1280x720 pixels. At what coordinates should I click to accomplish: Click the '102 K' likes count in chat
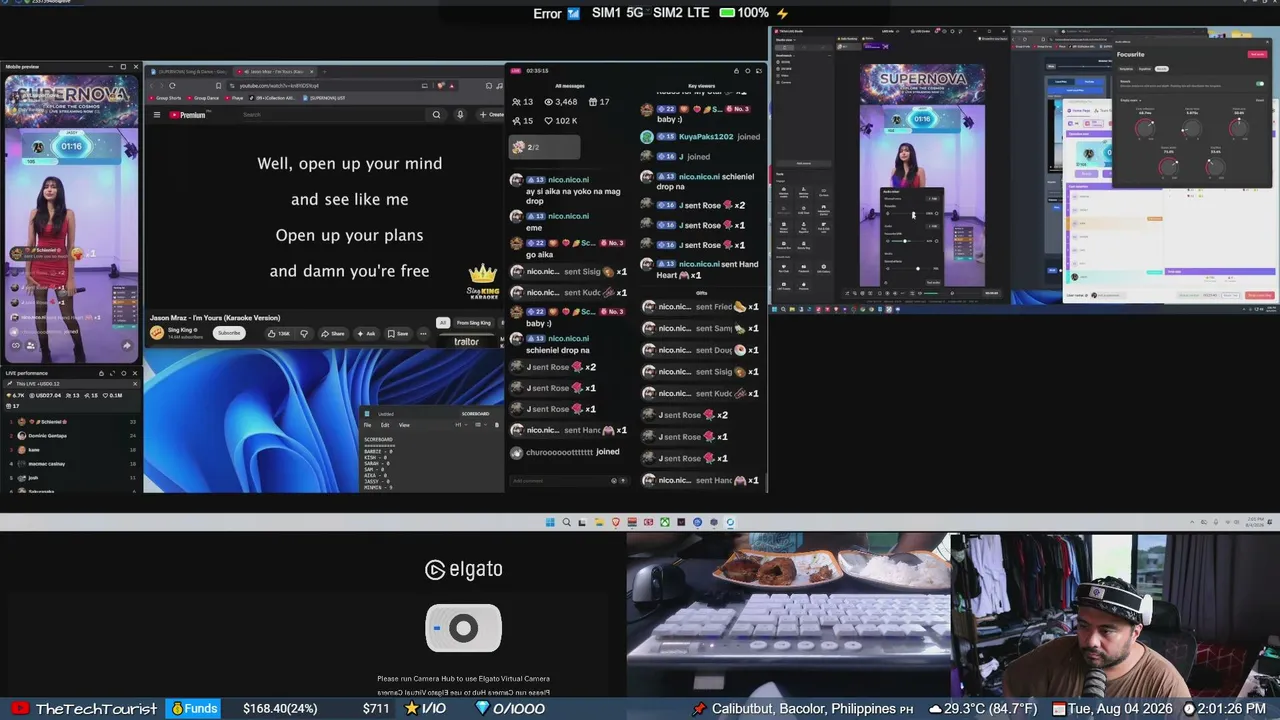coord(560,121)
